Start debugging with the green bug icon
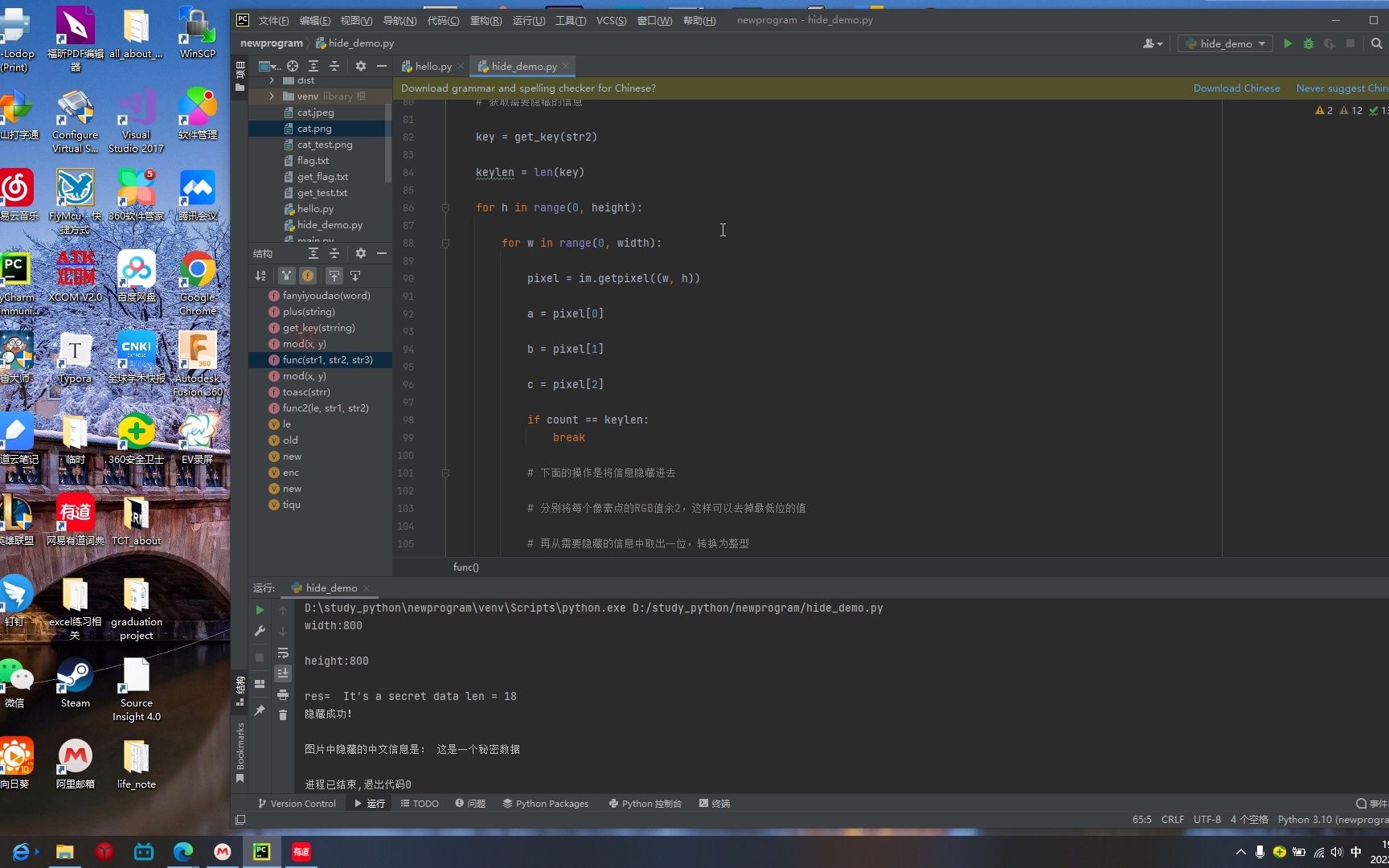 pyautogui.click(x=1309, y=43)
